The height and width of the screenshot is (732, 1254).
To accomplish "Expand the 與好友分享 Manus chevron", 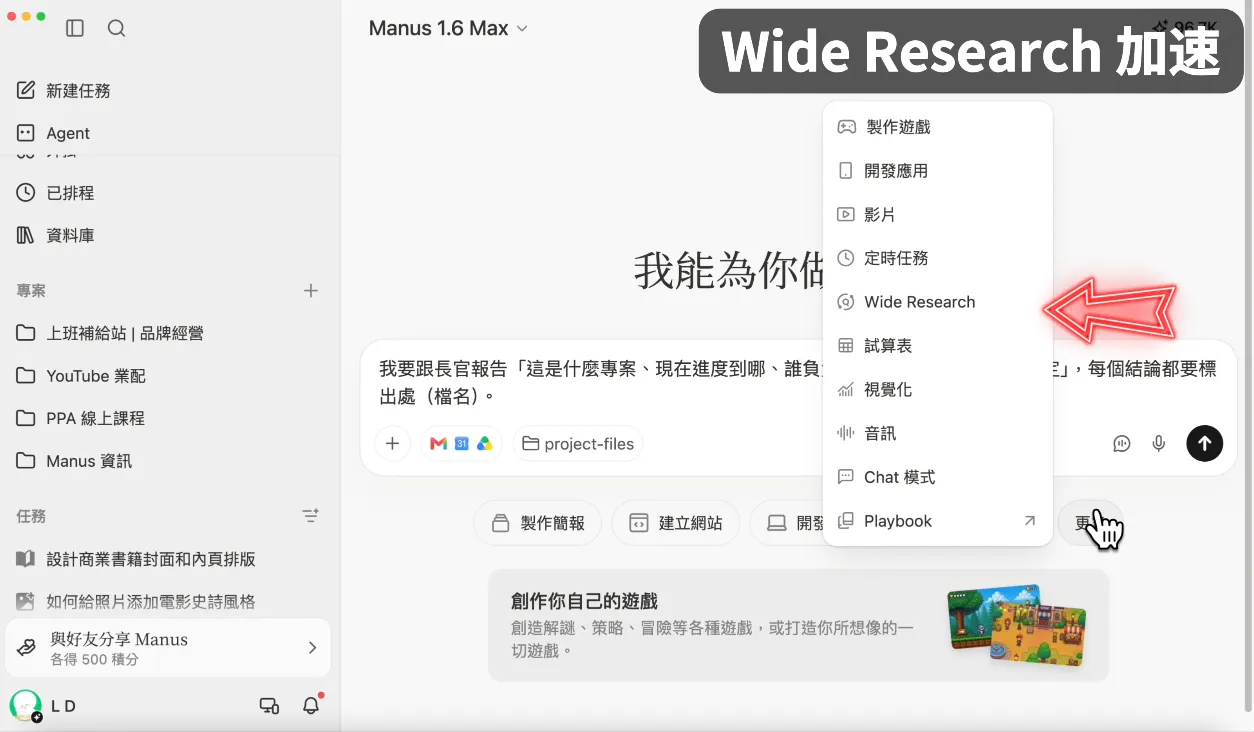I will click(x=312, y=647).
